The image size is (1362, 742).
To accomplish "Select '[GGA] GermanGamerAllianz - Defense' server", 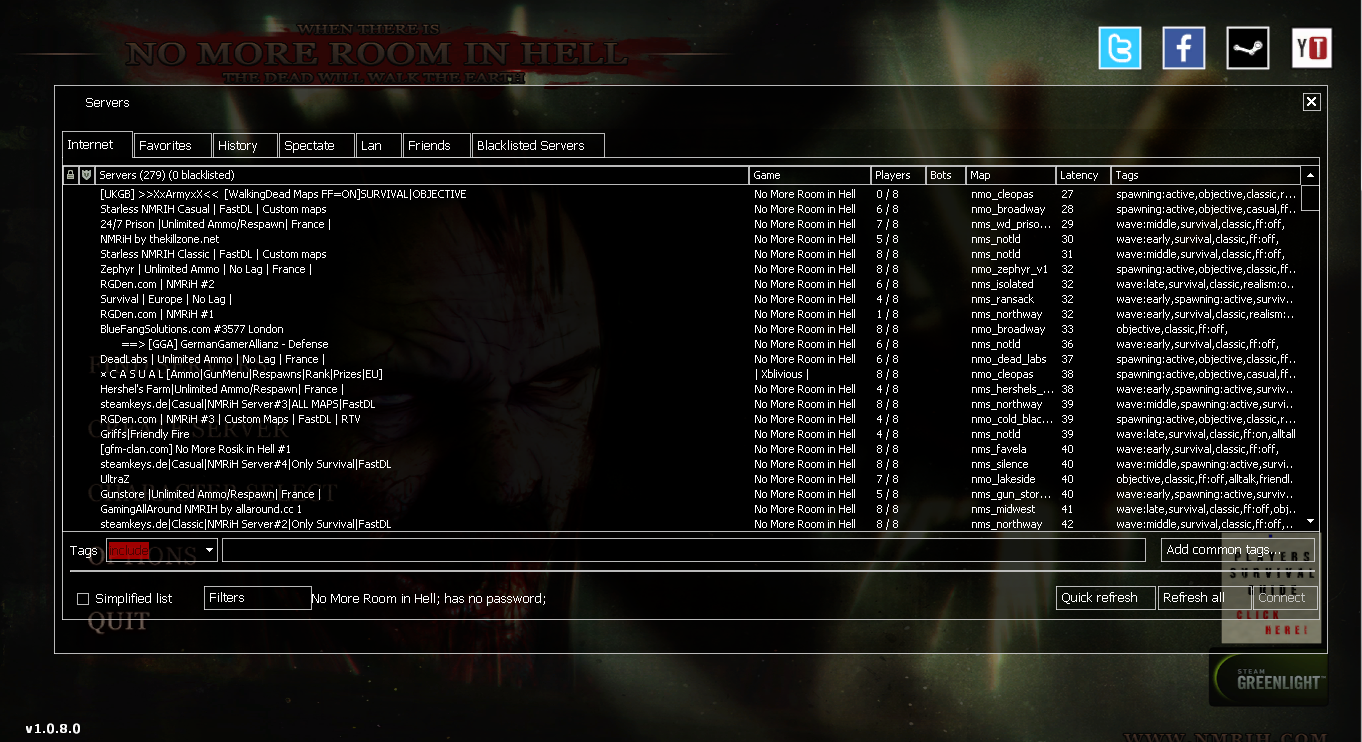I will tap(682, 344).
